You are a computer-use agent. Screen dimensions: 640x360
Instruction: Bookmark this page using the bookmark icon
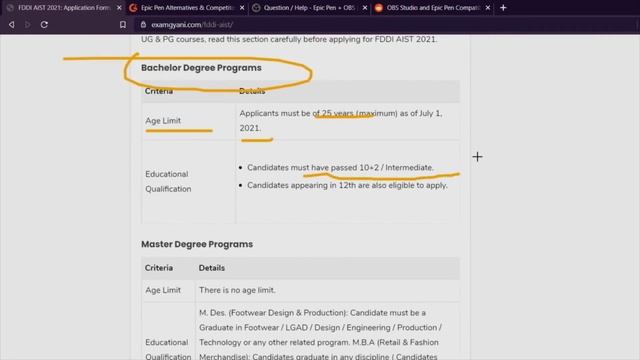pos(123,24)
